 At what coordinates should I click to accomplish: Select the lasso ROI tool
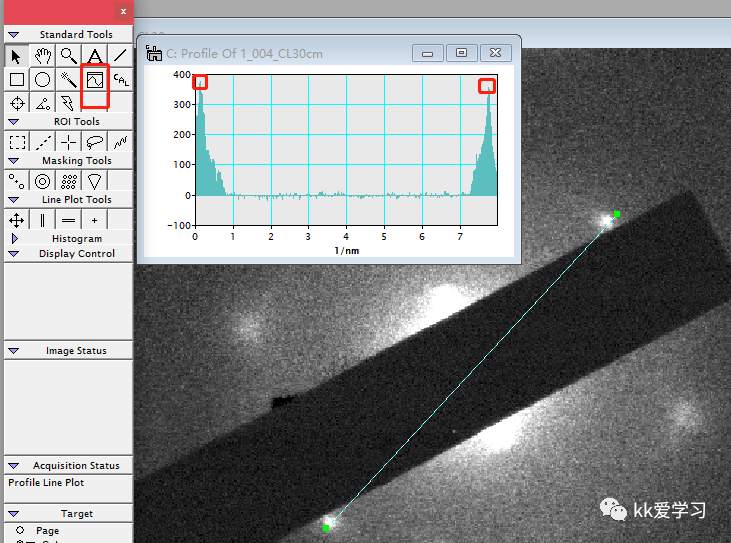(x=94, y=142)
